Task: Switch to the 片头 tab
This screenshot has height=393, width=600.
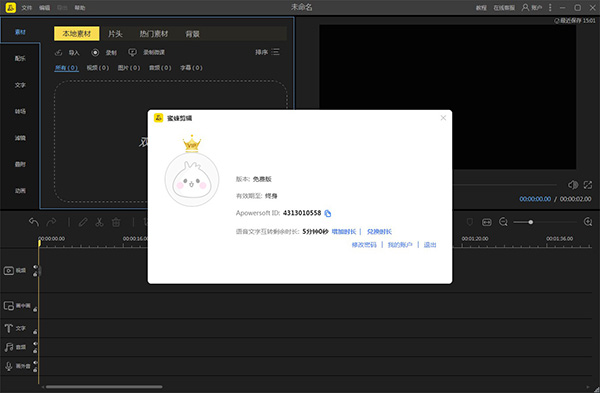Action: (115, 34)
